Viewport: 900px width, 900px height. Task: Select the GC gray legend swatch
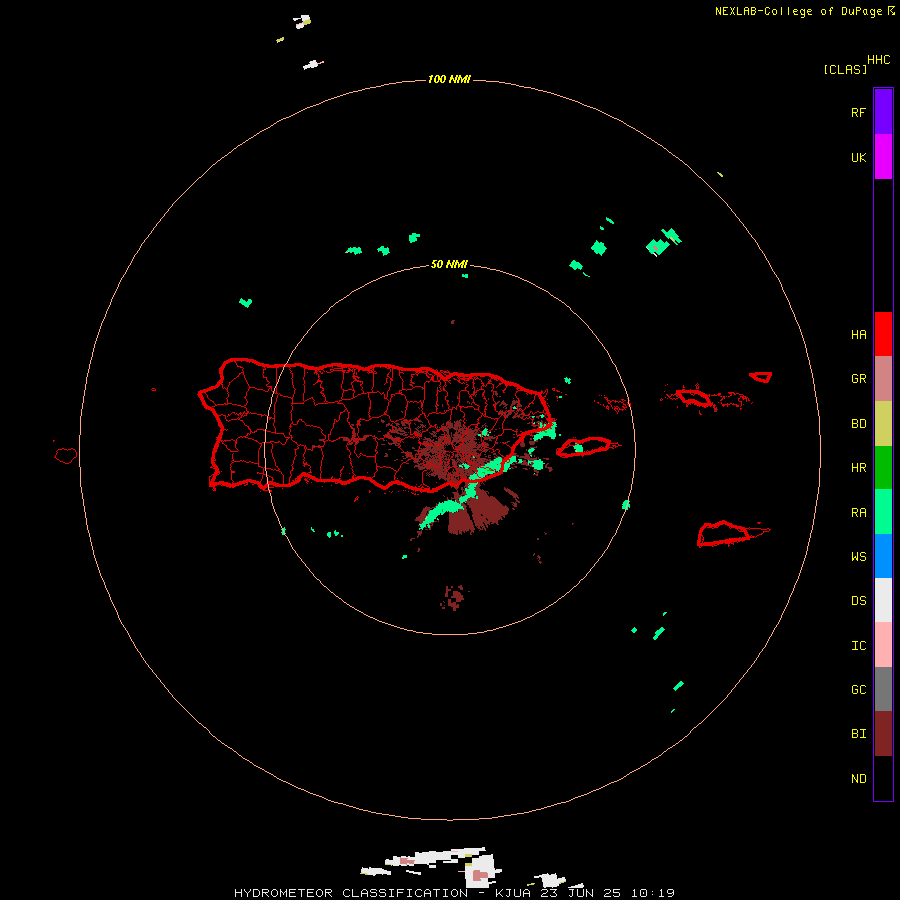tap(883, 689)
